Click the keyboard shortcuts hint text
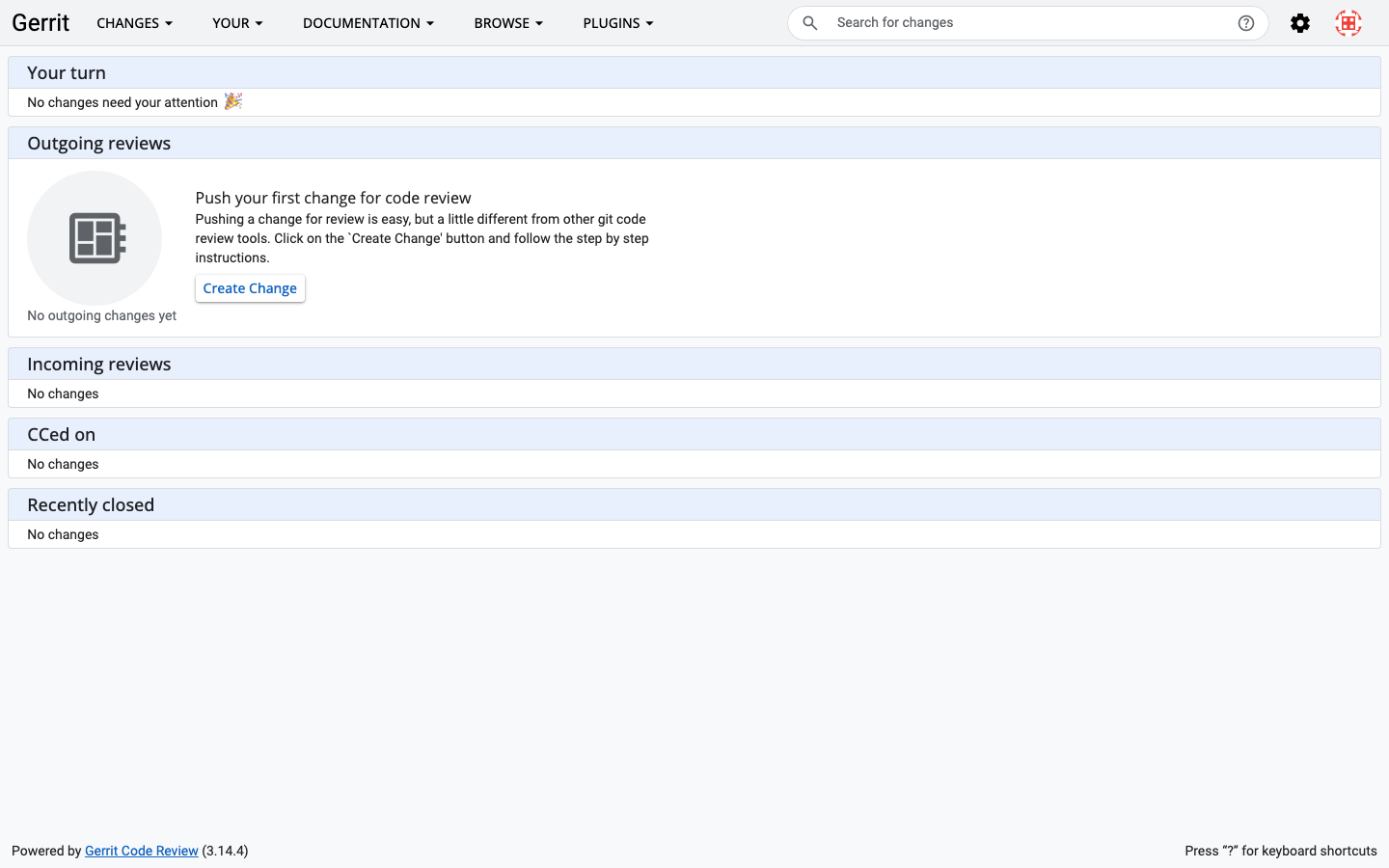Screen dimensions: 1389x868 click(x=1281, y=851)
